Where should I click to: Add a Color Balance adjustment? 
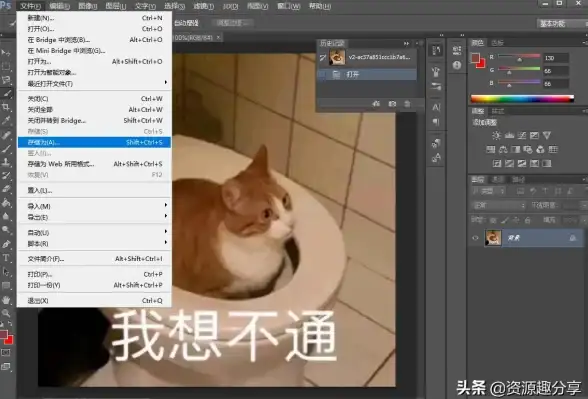pyautogui.click(x=503, y=150)
